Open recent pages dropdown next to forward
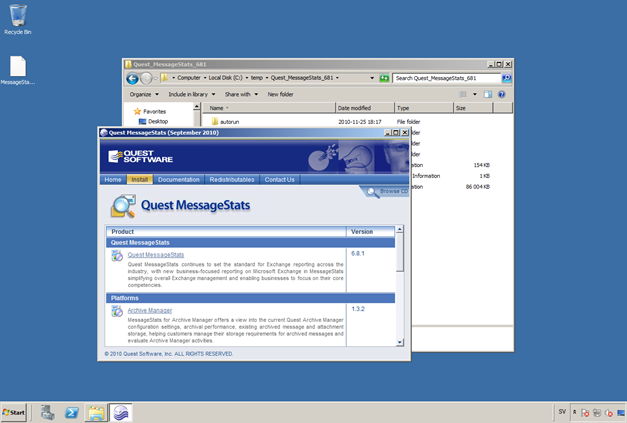Image resolution: width=627 pixels, height=423 pixels. click(156, 78)
